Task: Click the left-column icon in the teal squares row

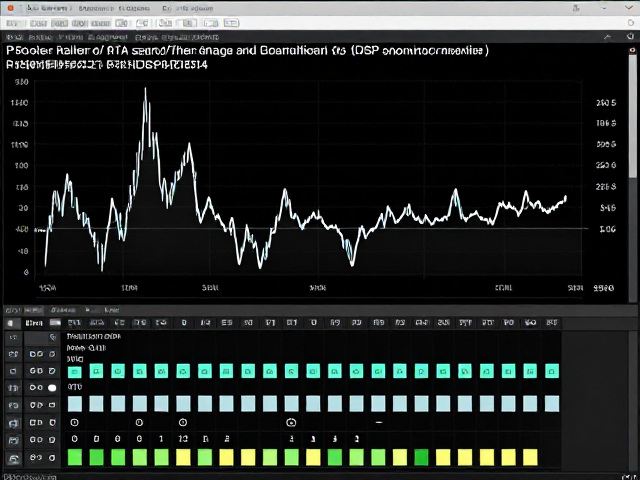Action: point(13,371)
